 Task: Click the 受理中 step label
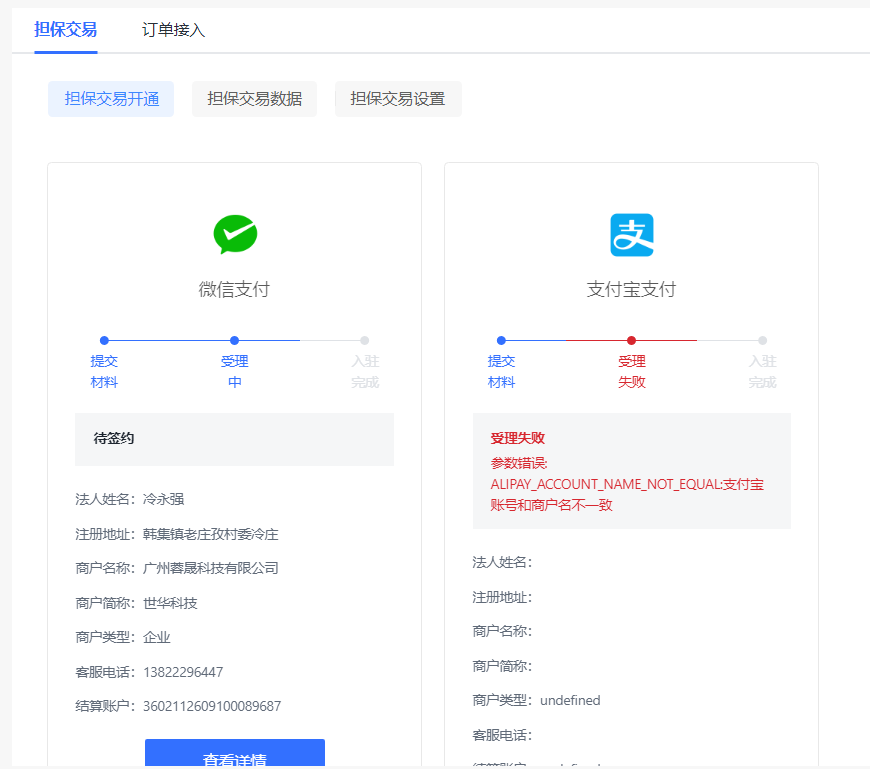[x=234, y=372]
